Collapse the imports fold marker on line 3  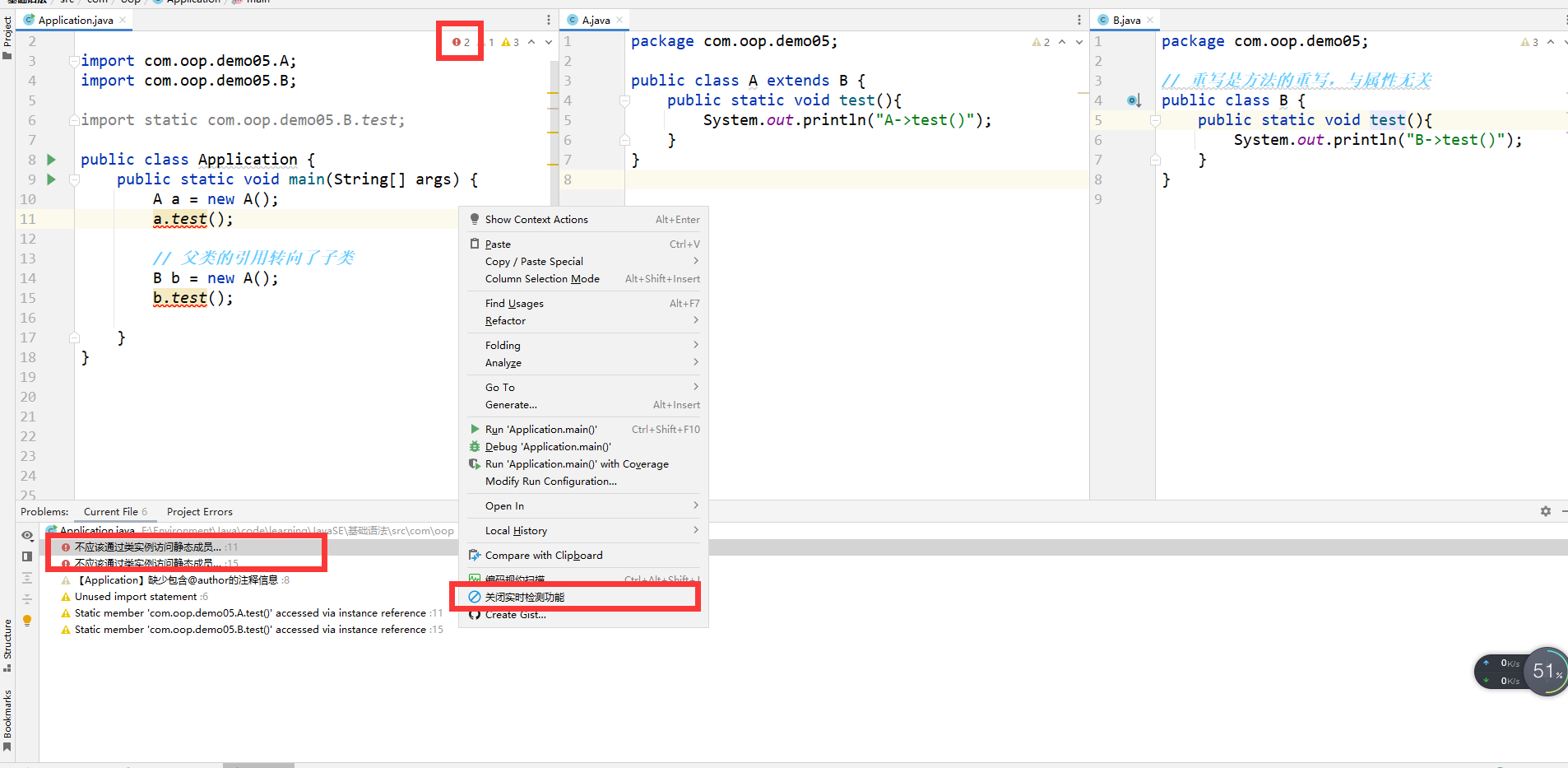pyautogui.click(x=75, y=61)
